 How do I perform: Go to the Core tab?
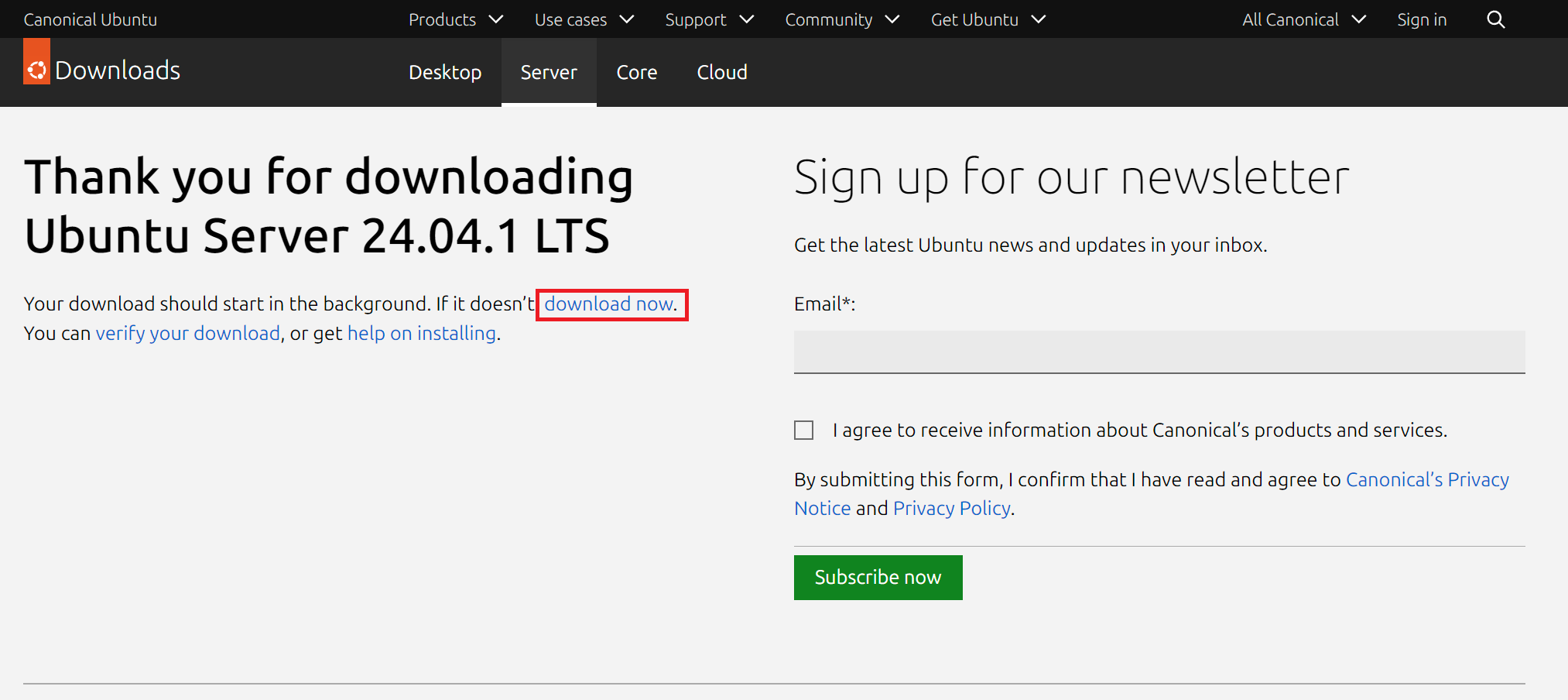pyautogui.click(x=637, y=72)
